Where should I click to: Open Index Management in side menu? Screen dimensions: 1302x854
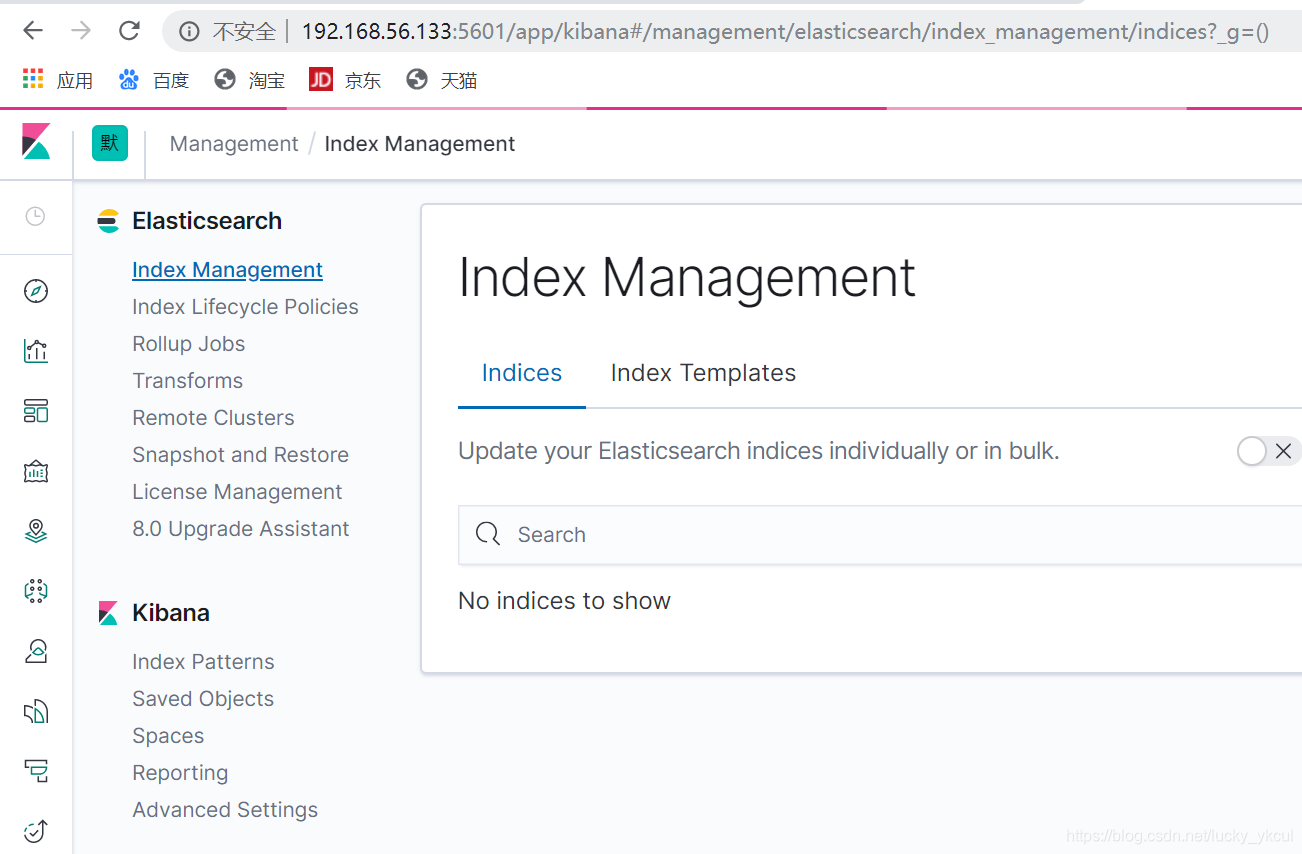[227, 270]
